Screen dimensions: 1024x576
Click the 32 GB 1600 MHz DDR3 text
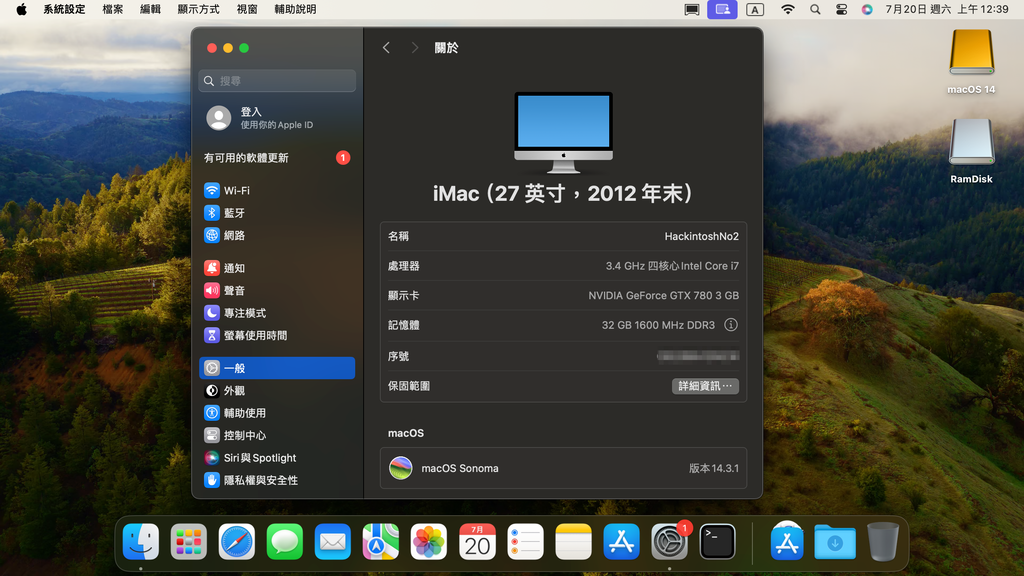tap(658, 325)
